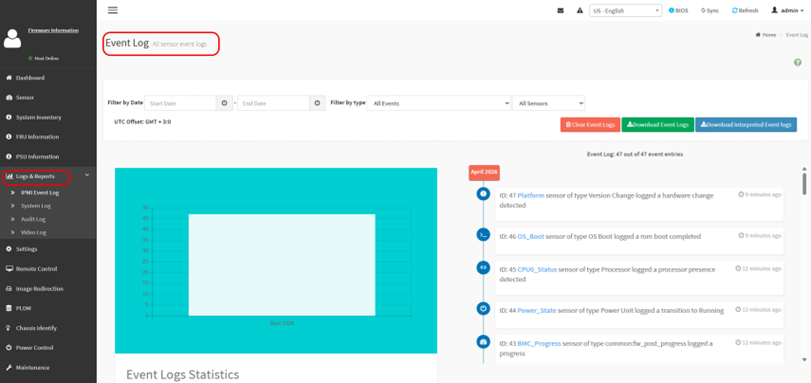The image size is (811, 383).
Task: Click the event list scroll-down arrow
Action: [804, 359]
